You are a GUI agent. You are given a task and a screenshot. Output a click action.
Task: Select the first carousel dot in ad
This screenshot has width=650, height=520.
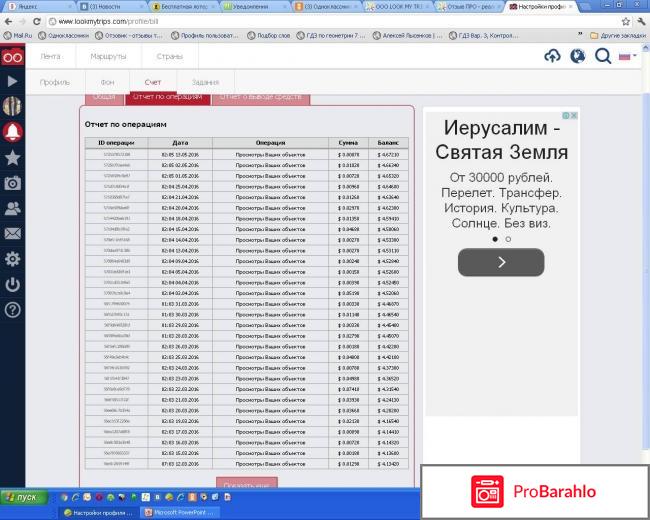495,239
